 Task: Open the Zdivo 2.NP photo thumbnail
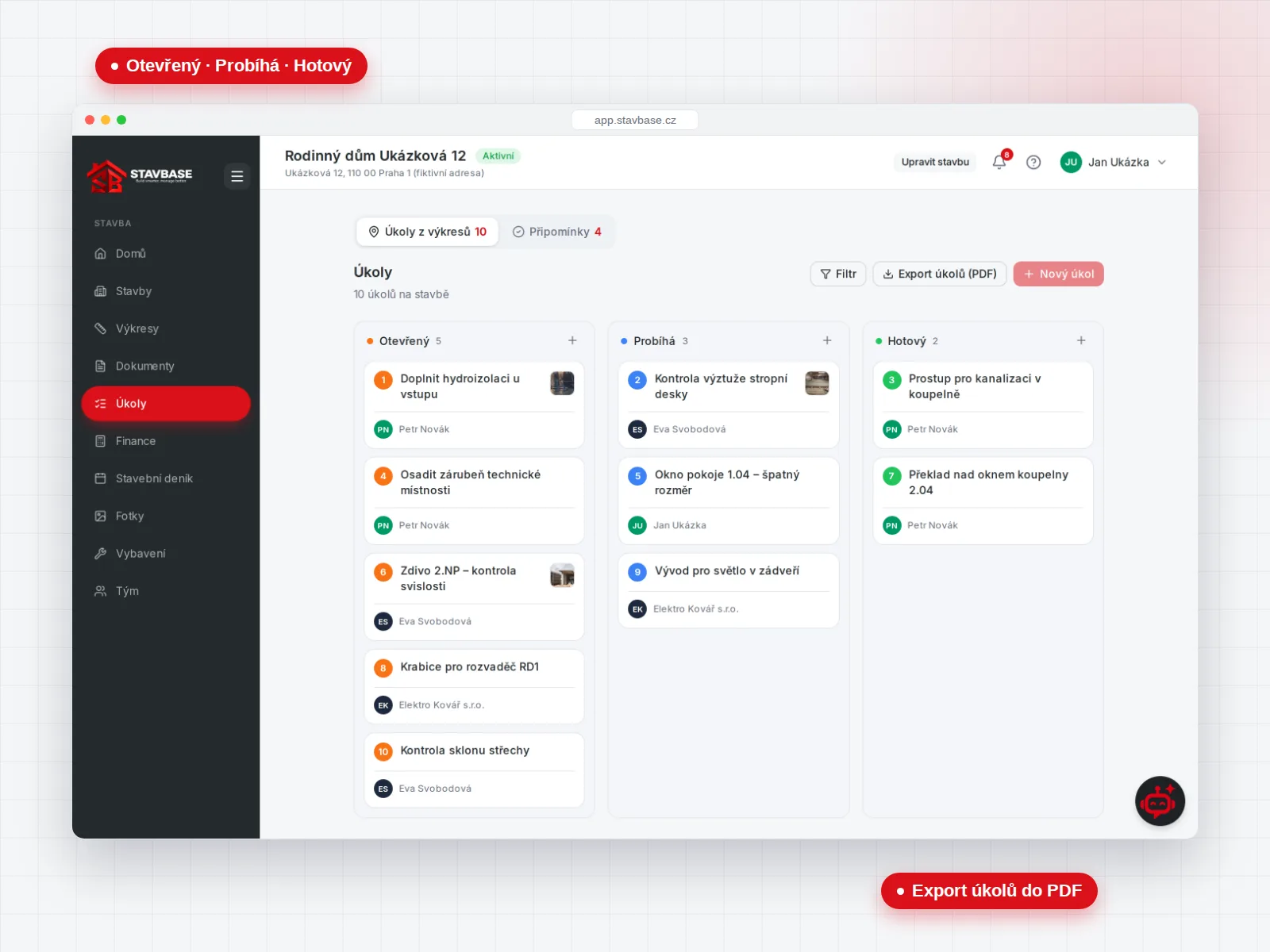pos(562,575)
